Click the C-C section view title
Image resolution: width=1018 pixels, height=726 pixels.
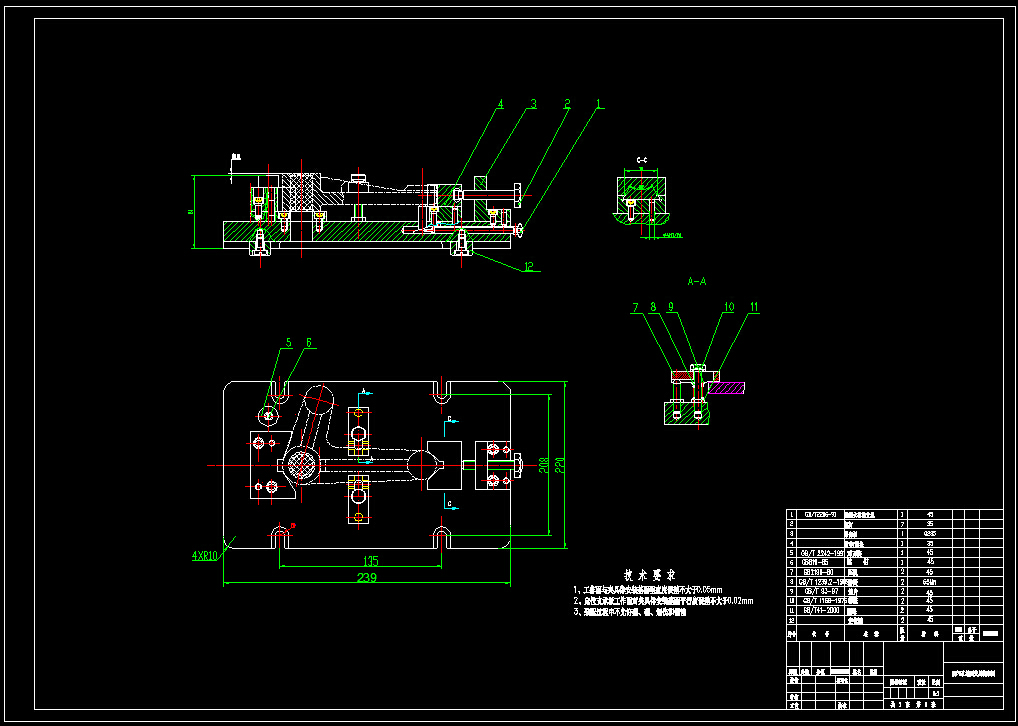click(x=641, y=159)
